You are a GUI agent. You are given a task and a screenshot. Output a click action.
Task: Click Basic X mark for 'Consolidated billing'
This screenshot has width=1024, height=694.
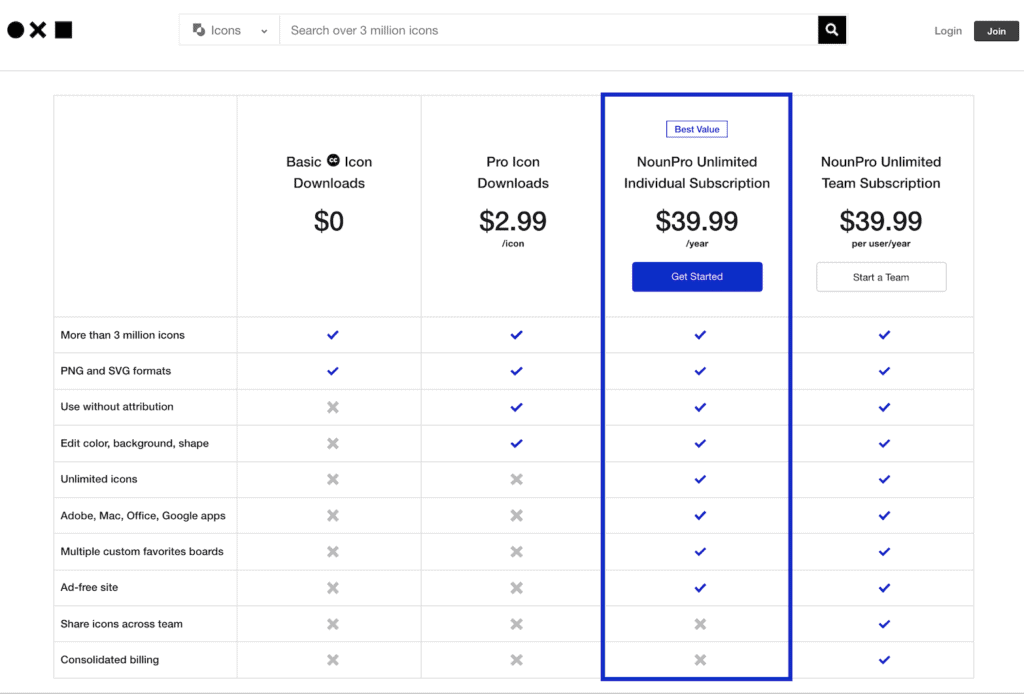pyautogui.click(x=333, y=660)
